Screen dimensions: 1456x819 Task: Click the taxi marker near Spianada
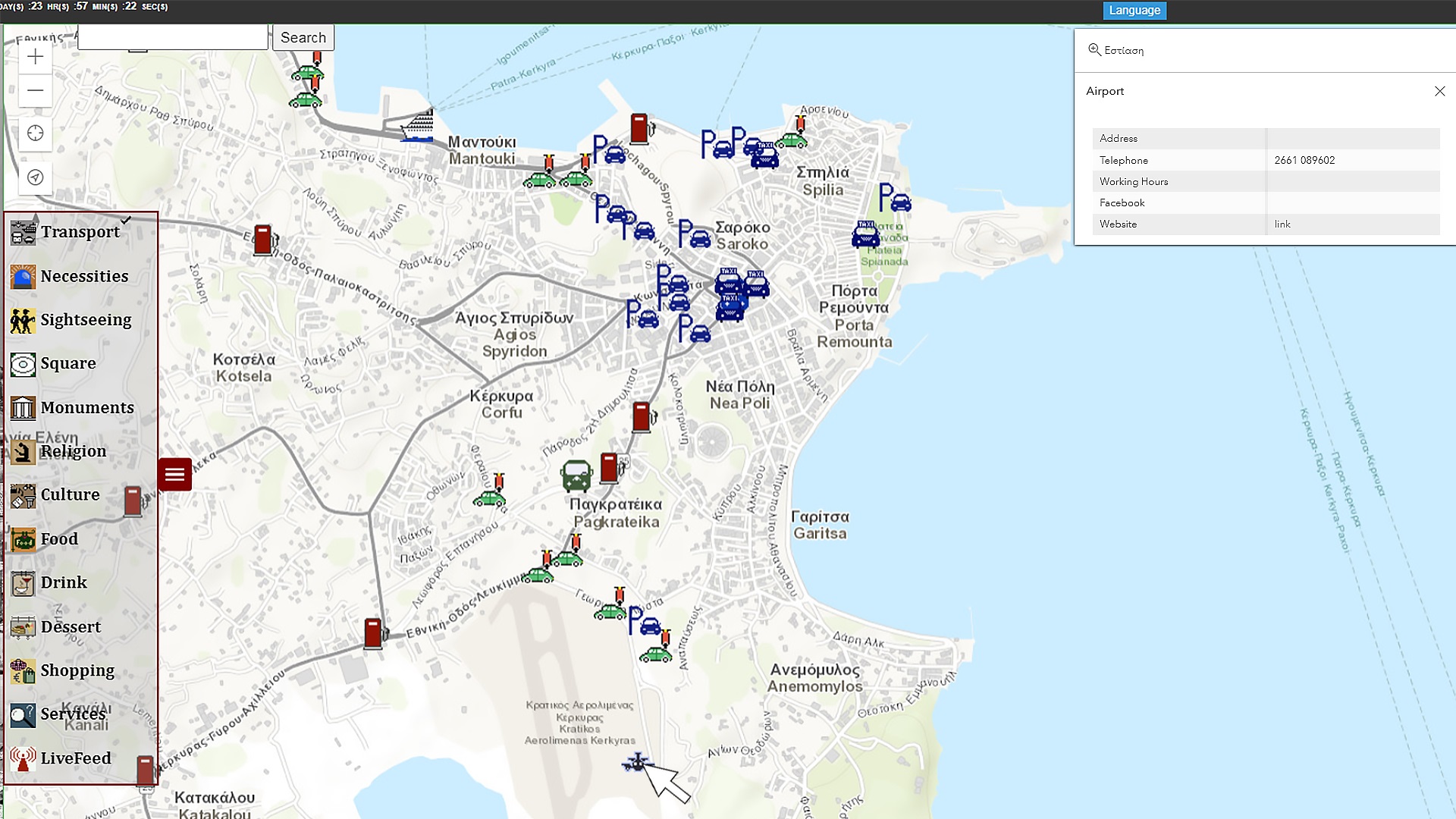point(865,235)
